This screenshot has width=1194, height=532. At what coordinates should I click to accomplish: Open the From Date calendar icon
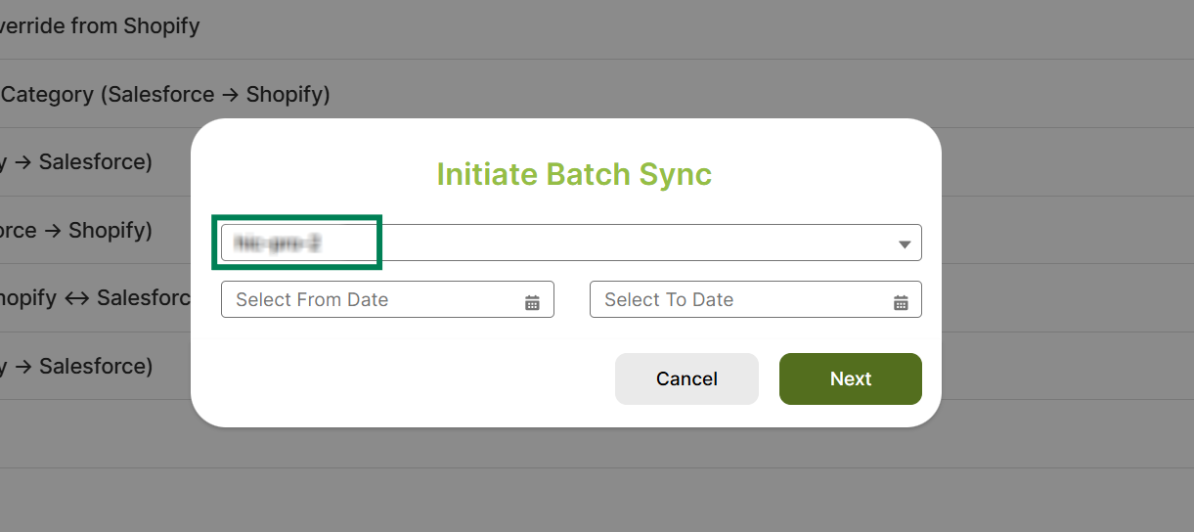[x=532, y=302]
